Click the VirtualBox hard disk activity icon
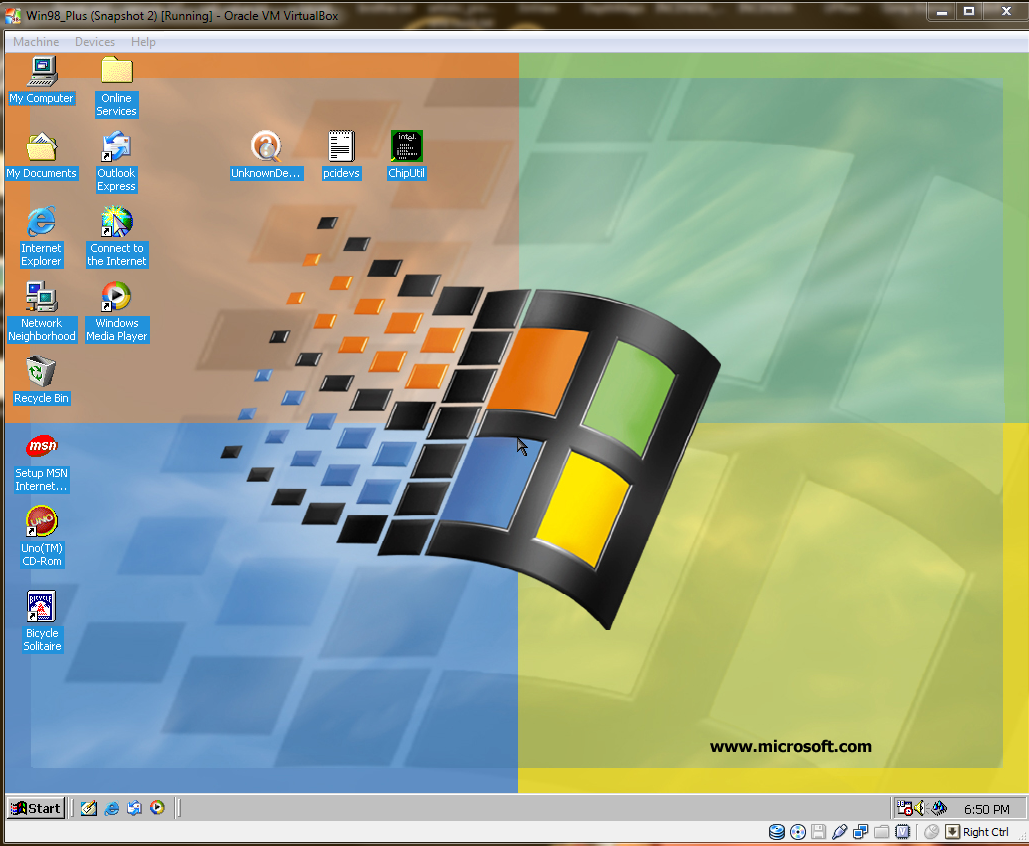The height and width of the screenshot is (846, 1029). 776,832
